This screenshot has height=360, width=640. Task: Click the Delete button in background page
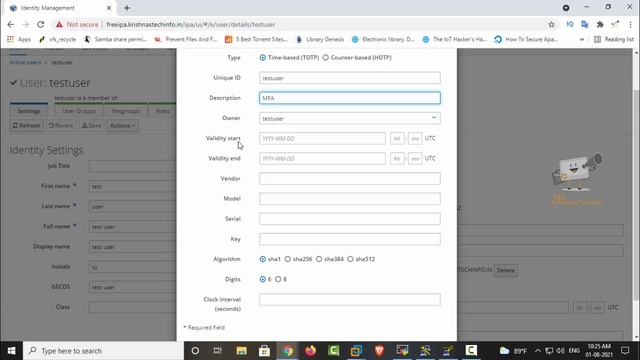tap(506, 270)
